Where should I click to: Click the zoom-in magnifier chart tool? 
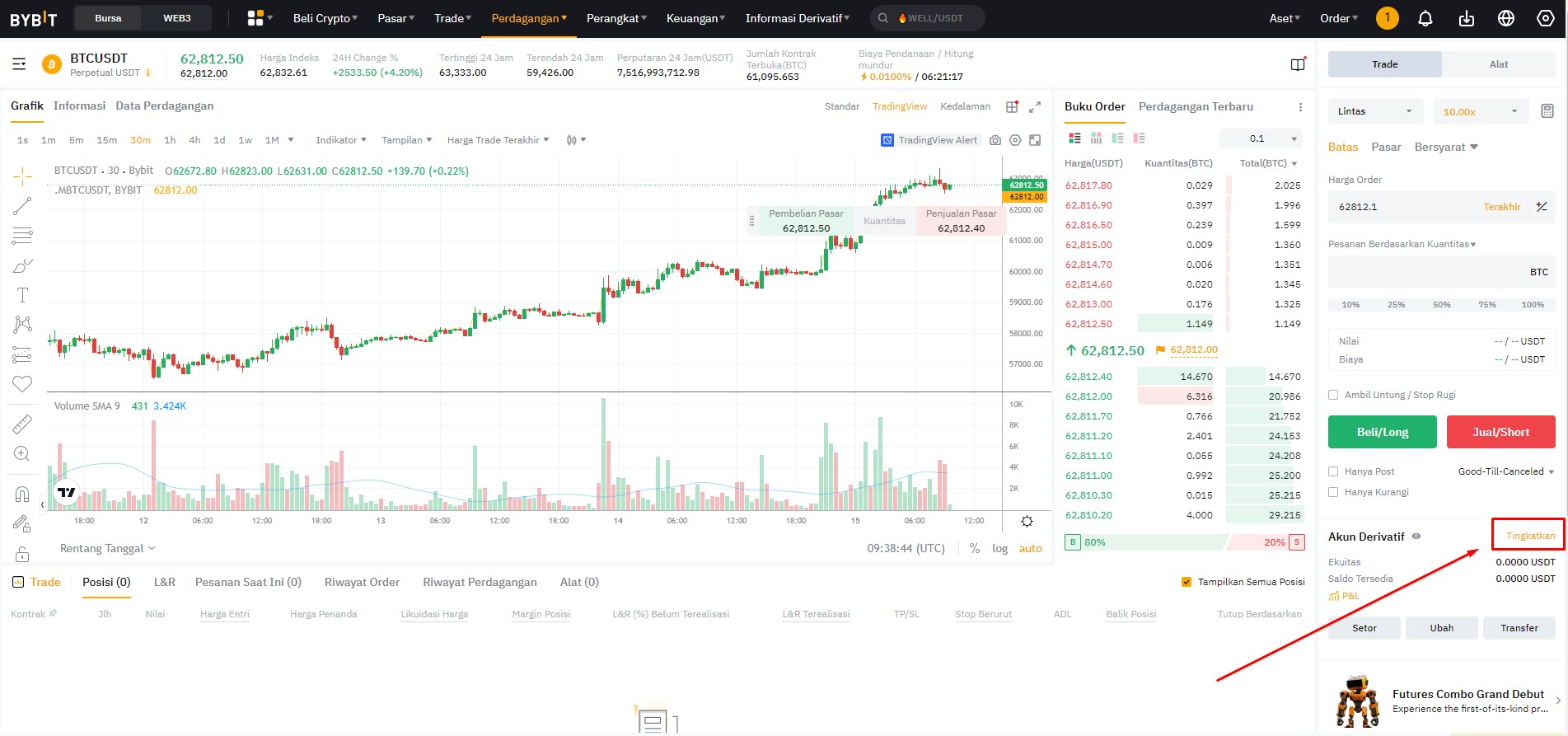point(22,454)
